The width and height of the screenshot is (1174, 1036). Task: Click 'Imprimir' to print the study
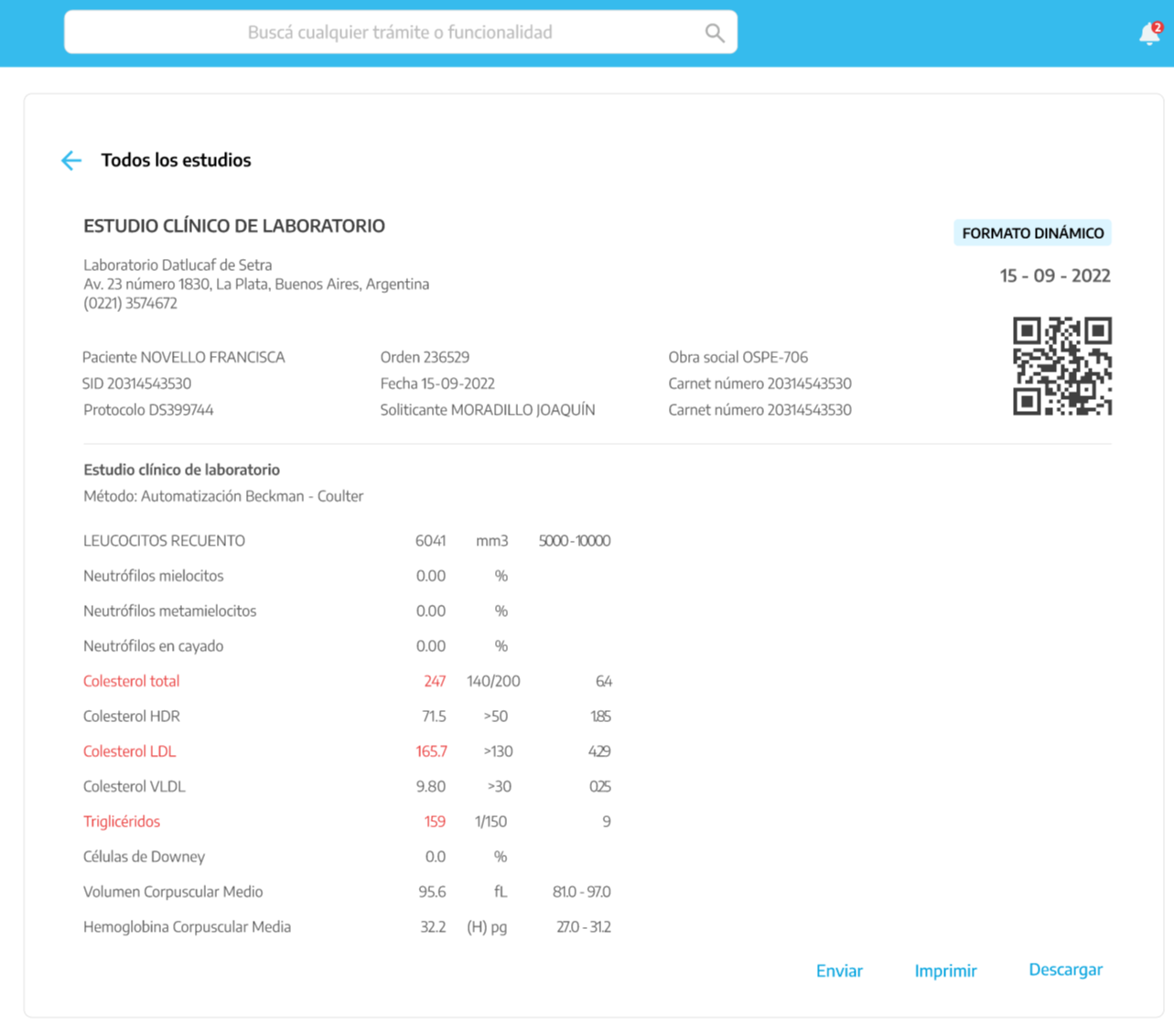pyautogui.click(x=945, y=971)
